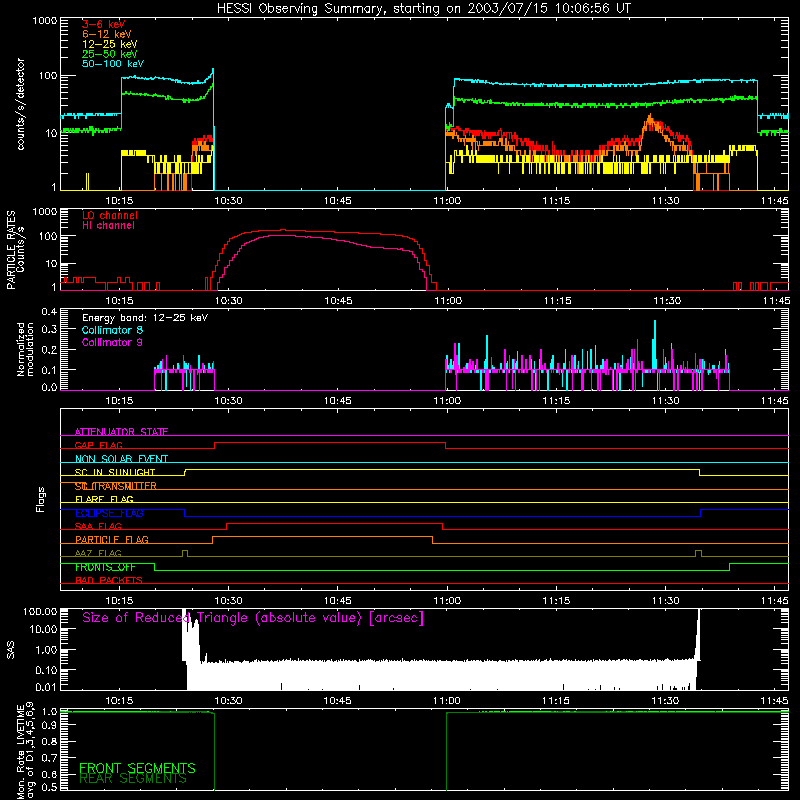Click the 11:00 tick under the modulation plot
Image resolution: width=800 pixels, height=800 pixels.
coord(447,401)
